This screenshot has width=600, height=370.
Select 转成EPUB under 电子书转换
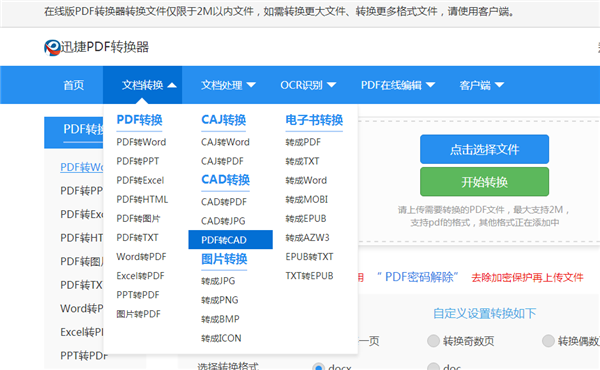tap(306, 218)
